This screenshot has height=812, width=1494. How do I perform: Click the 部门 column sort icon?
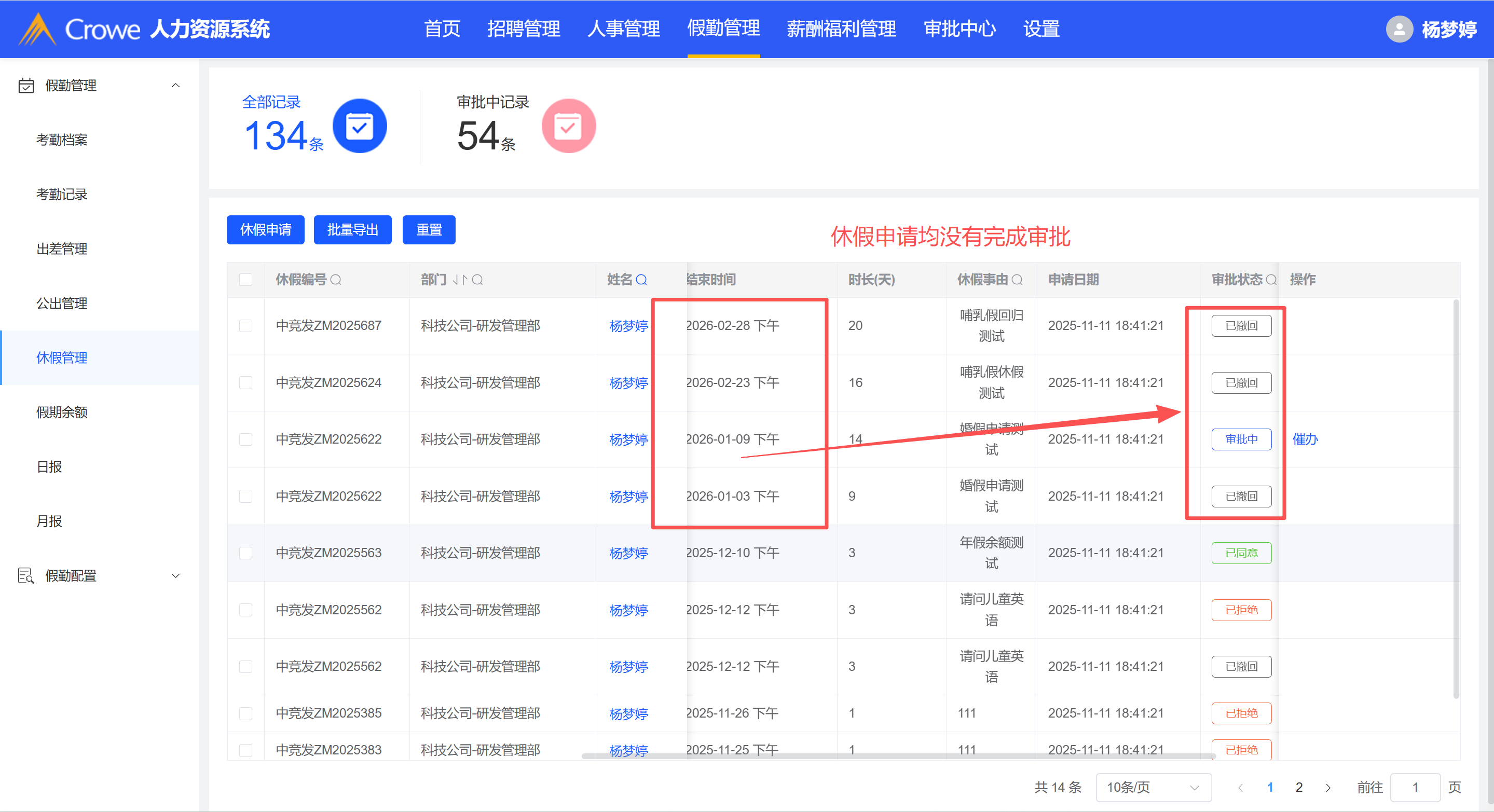tap(459, 280)
